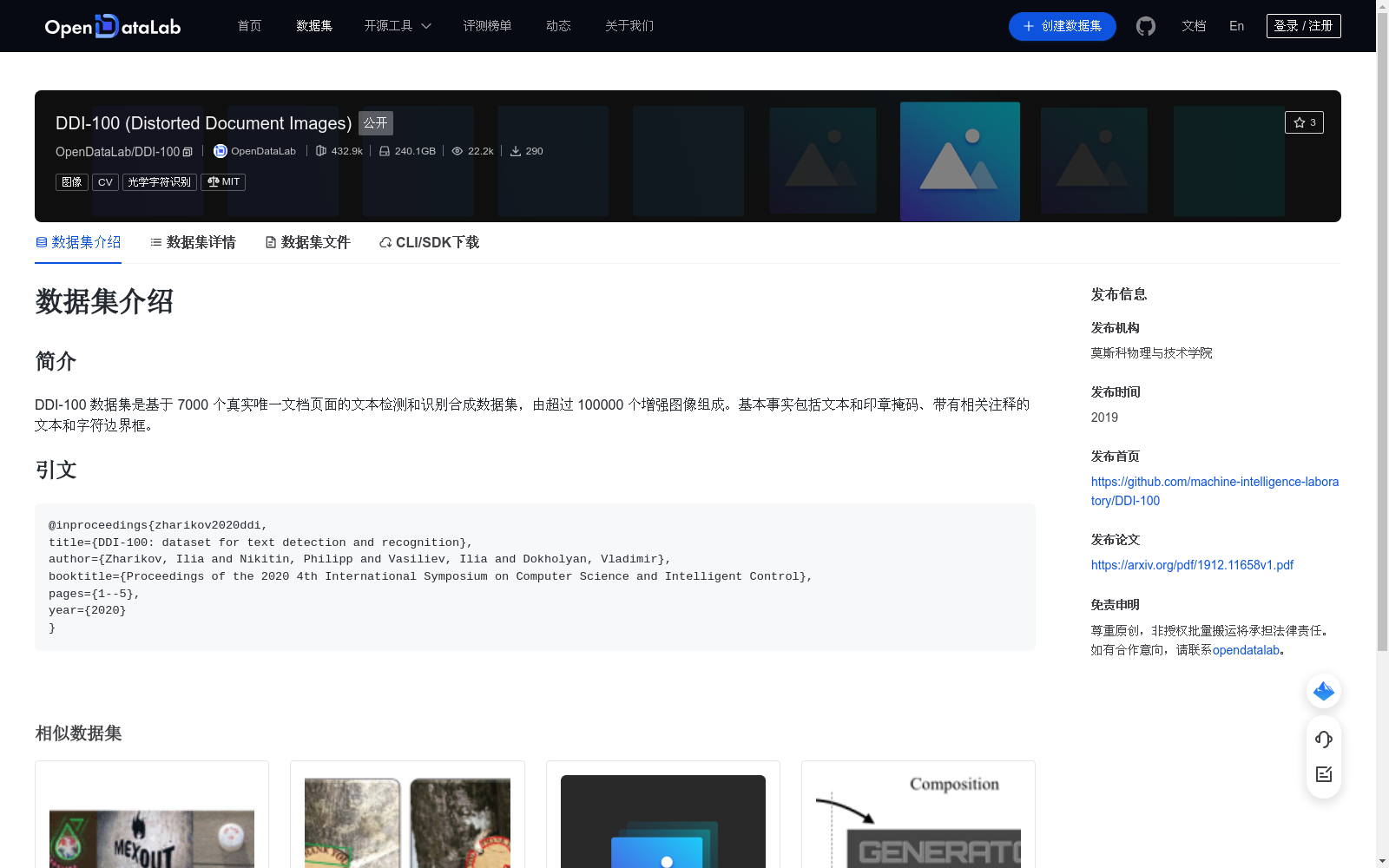Screen dimensions: 1389x868
Task: Switch to the 数据集介绍 tab
Action: pos(78,242)
